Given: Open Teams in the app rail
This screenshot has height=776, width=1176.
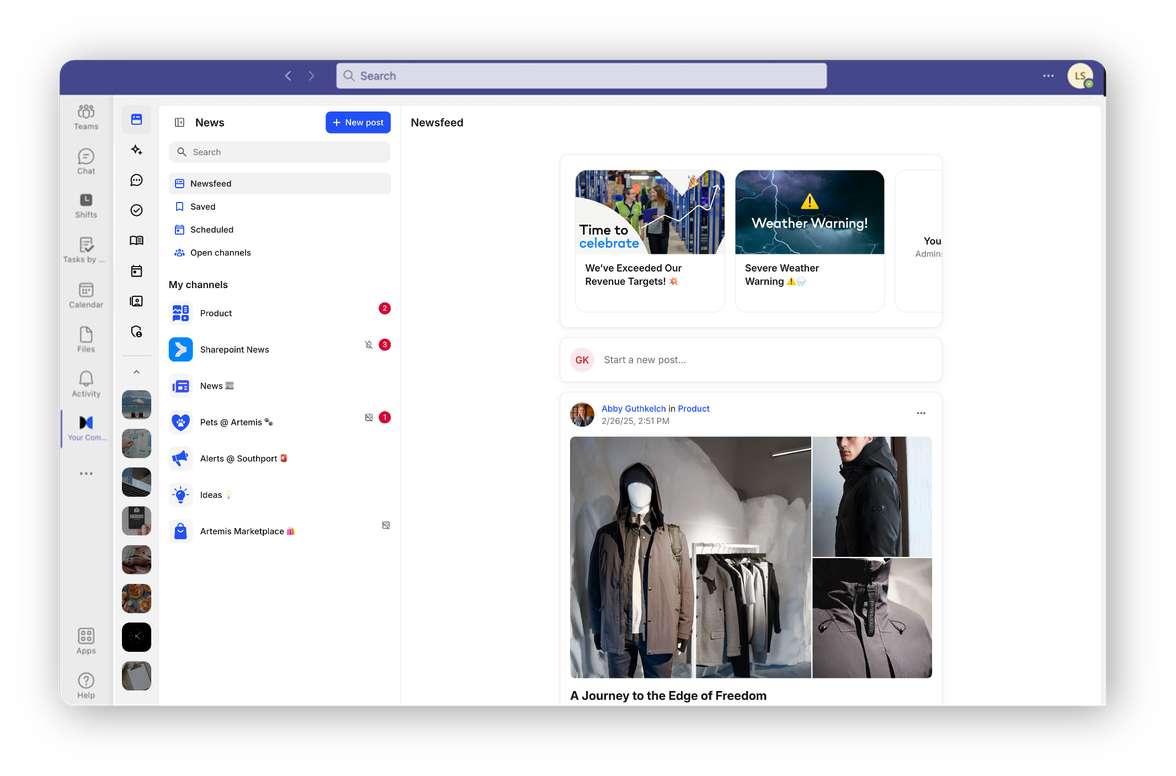Looking at the screenshot, I should [x=86, y=117].
